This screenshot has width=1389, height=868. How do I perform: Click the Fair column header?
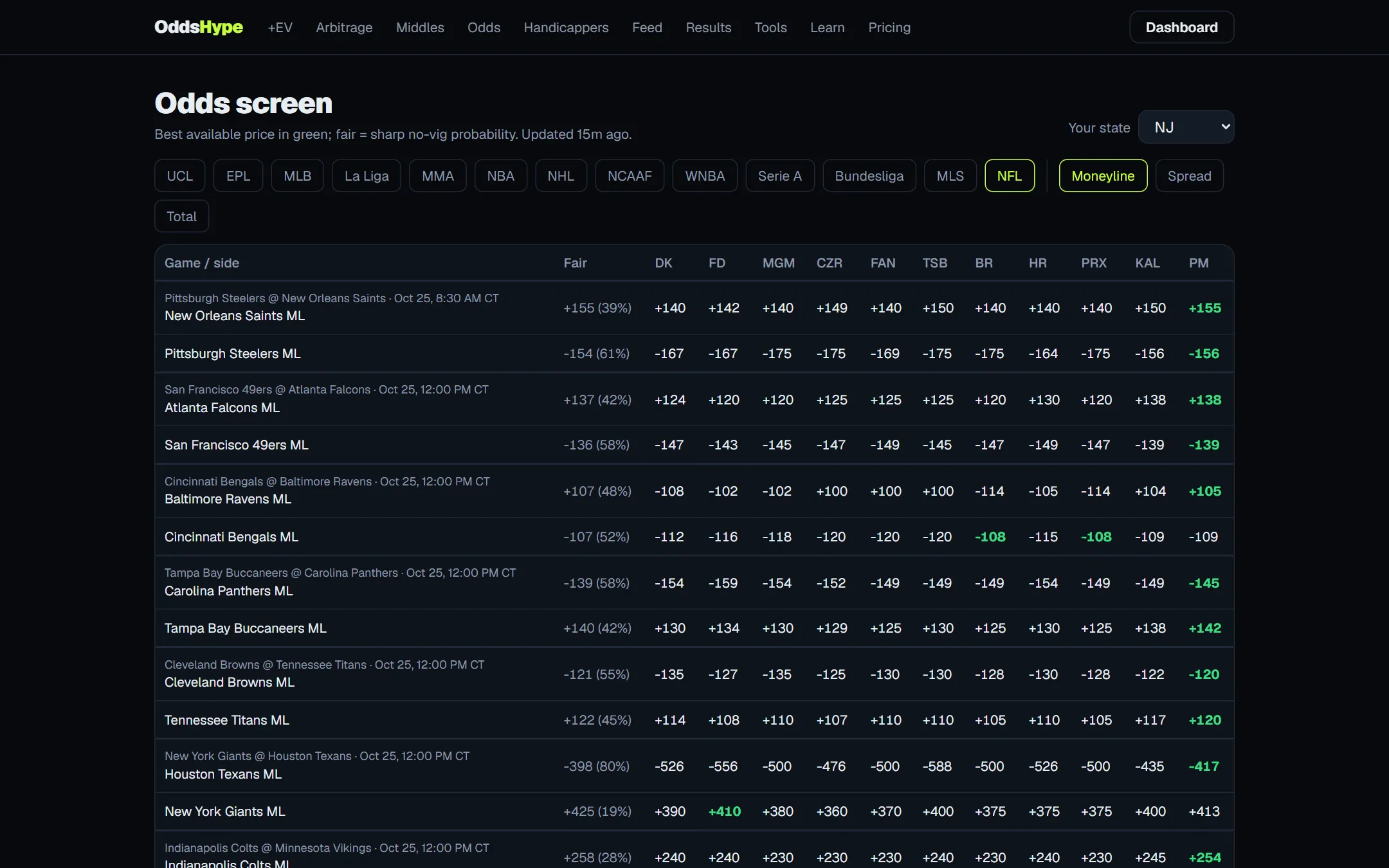[575, 263]
